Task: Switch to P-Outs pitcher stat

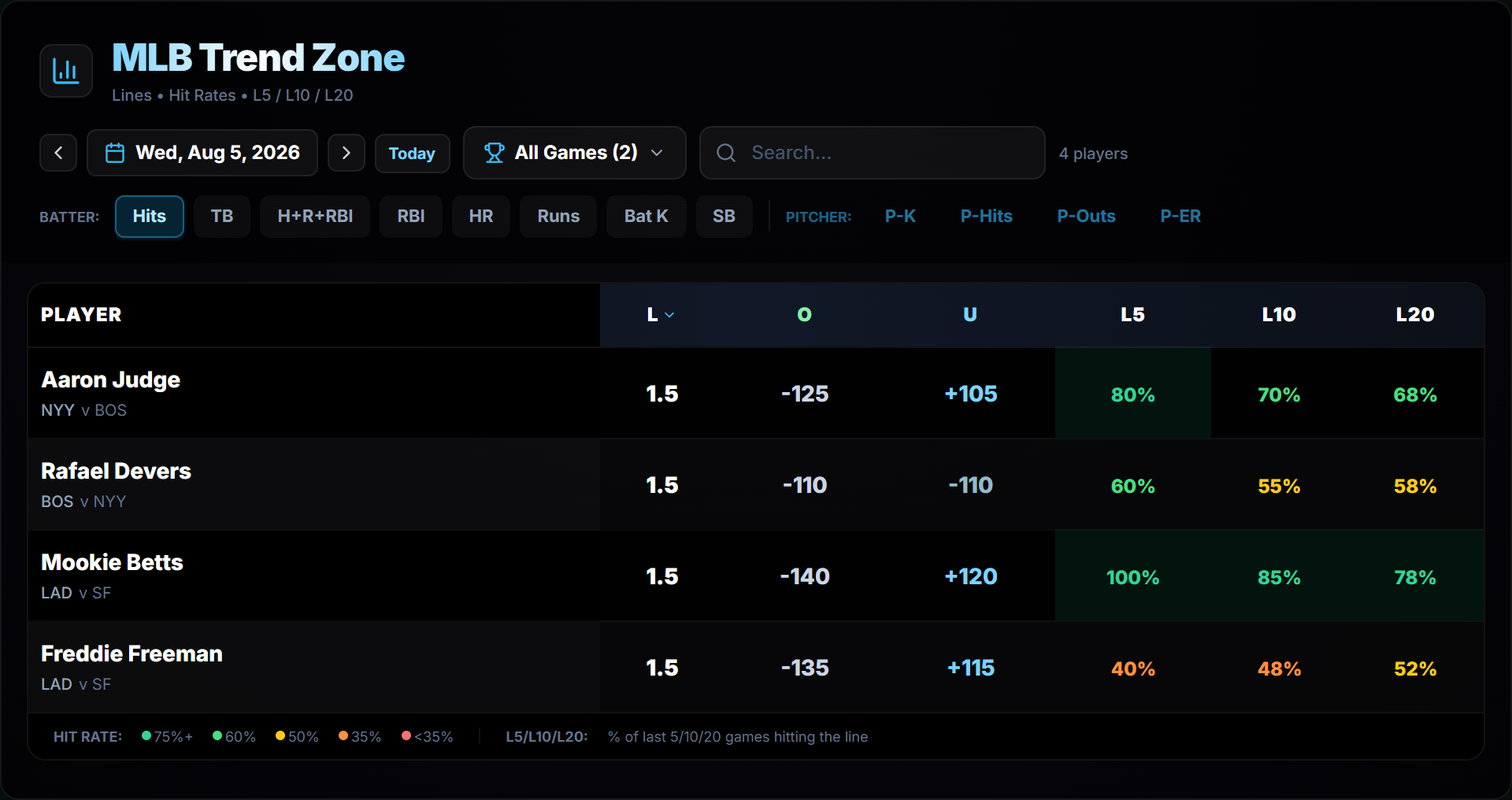Action: pyautogui.click(x=1087, y=217)
